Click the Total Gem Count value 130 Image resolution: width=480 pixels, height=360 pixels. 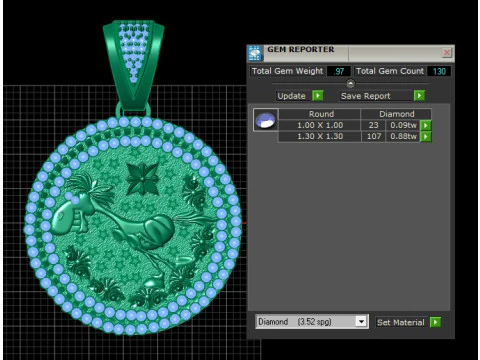[x=439, y=71]
